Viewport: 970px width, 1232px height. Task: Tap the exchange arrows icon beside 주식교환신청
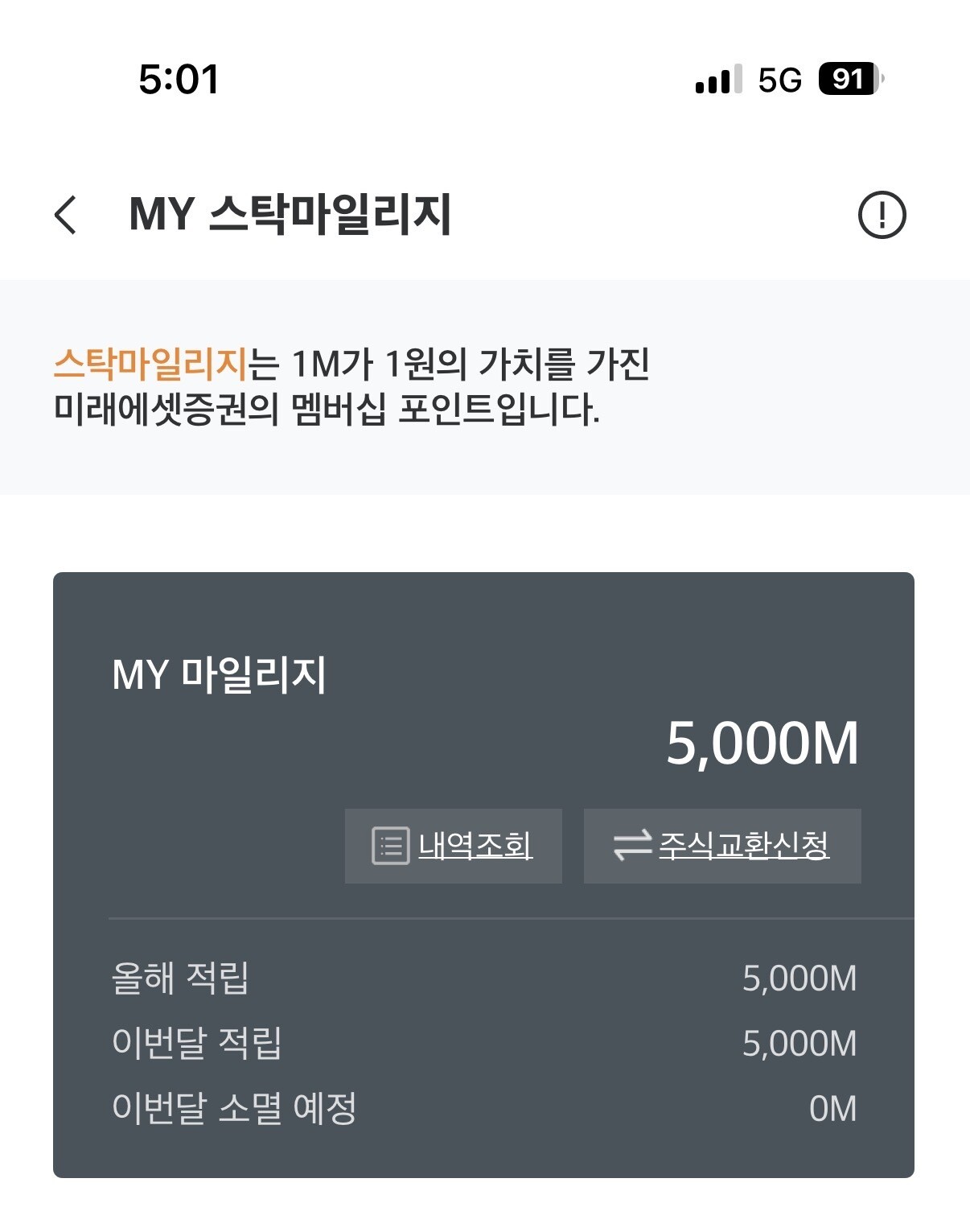(x=632, y=846)
